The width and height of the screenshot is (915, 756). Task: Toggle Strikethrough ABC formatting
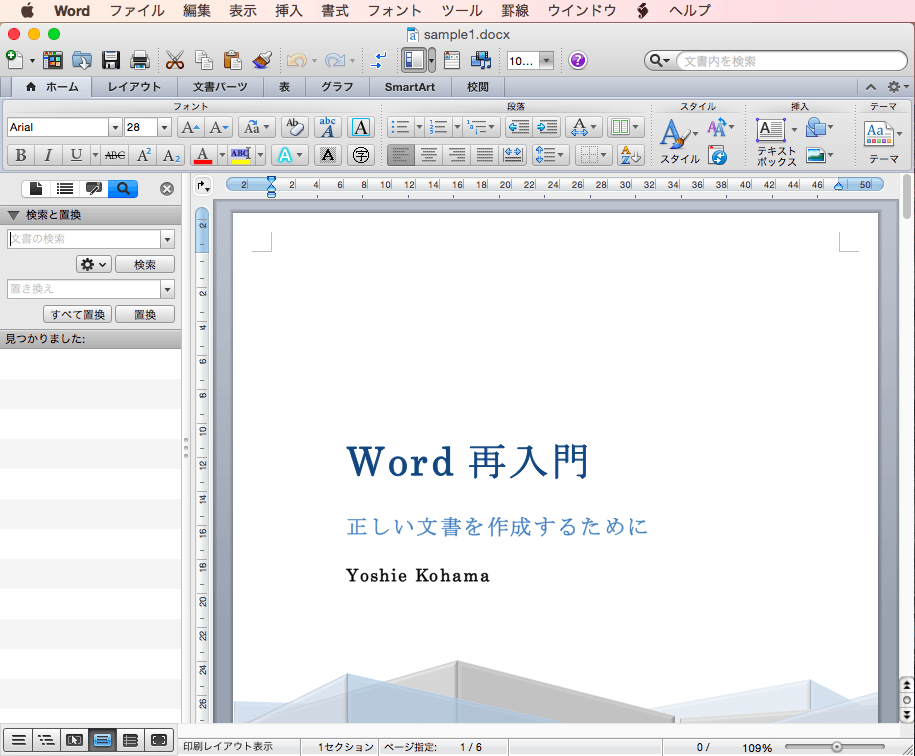click(x=115, y=155)
